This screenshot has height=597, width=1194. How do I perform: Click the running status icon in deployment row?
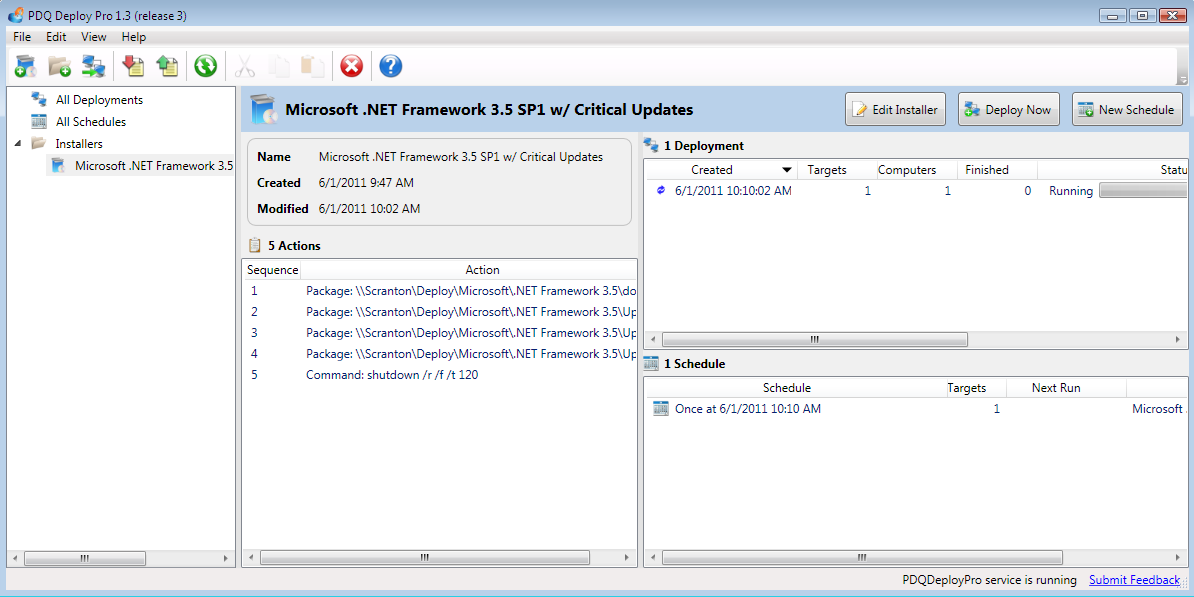tap(660, 191)
